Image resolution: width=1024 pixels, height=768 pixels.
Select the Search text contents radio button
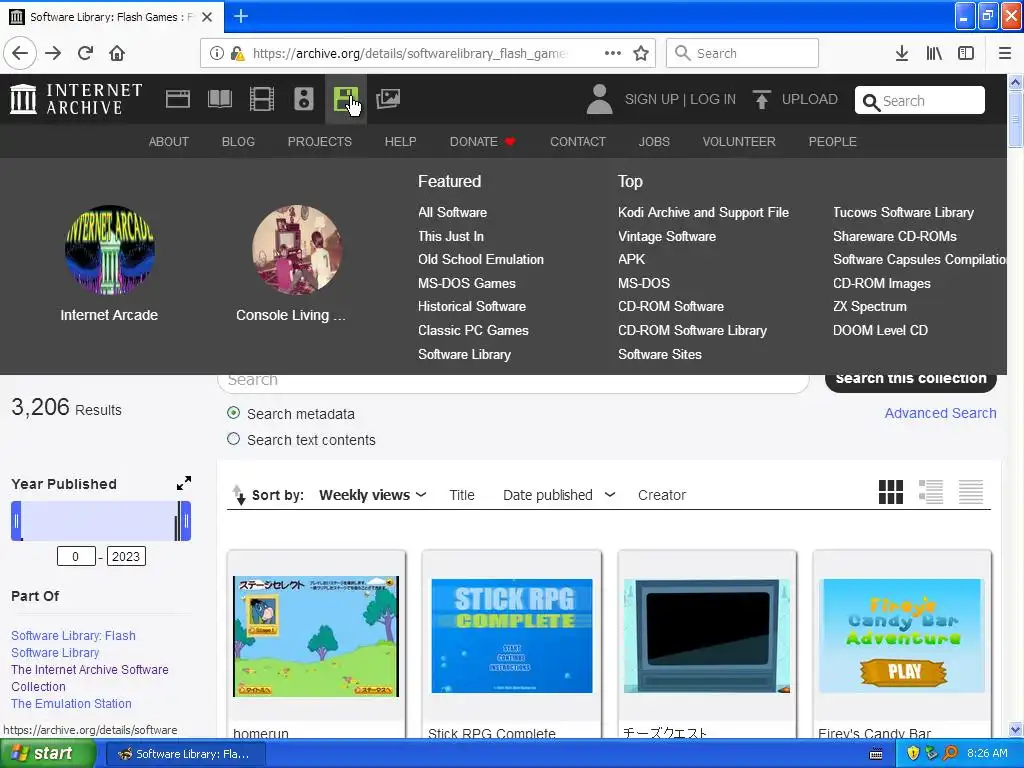233,439
